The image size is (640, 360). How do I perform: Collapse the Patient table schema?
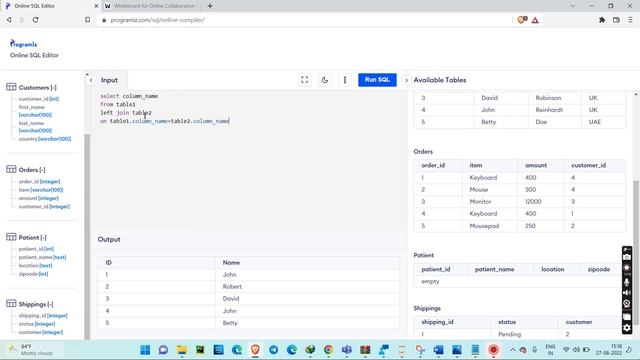coord(43,238)
